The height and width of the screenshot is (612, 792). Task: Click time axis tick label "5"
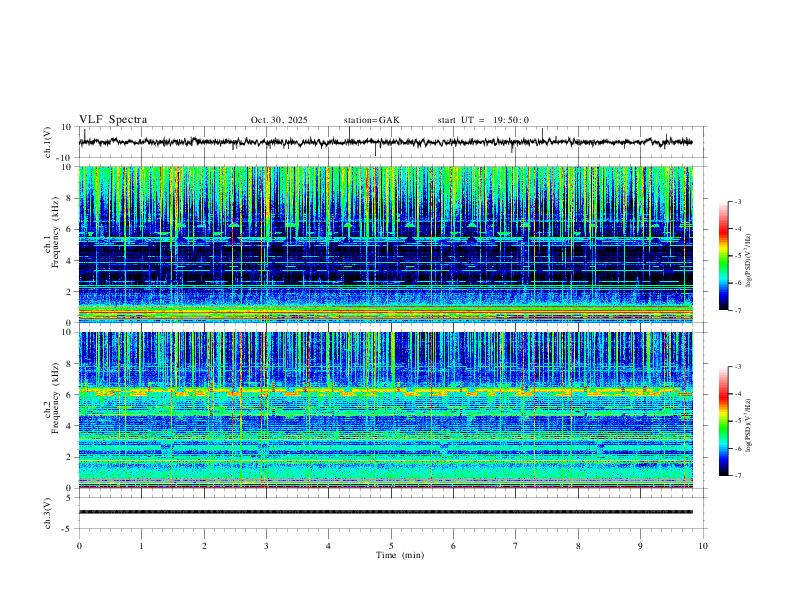(391, 546)
